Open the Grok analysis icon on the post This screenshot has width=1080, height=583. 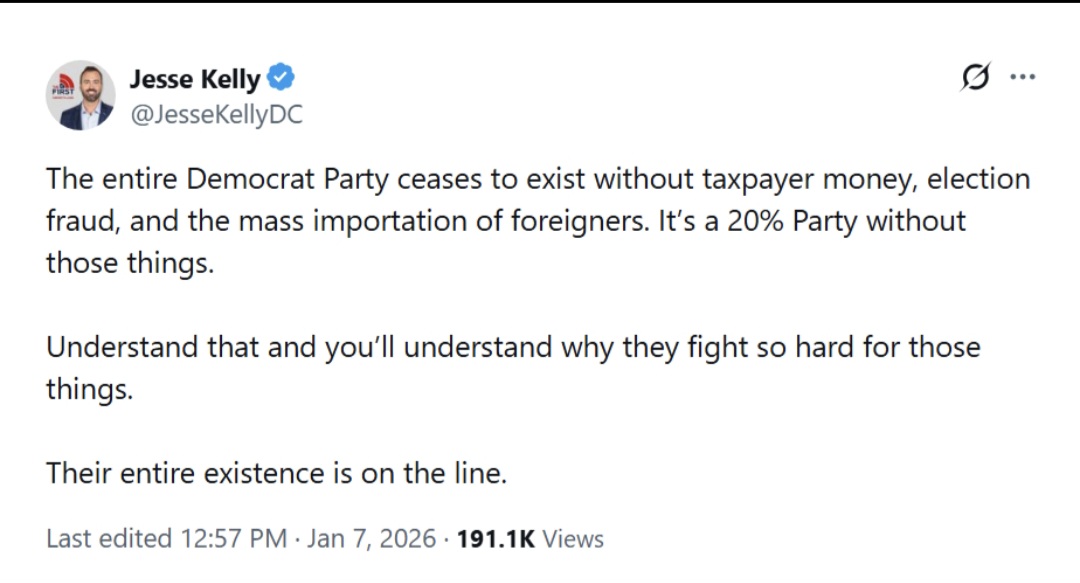point(975,77)
